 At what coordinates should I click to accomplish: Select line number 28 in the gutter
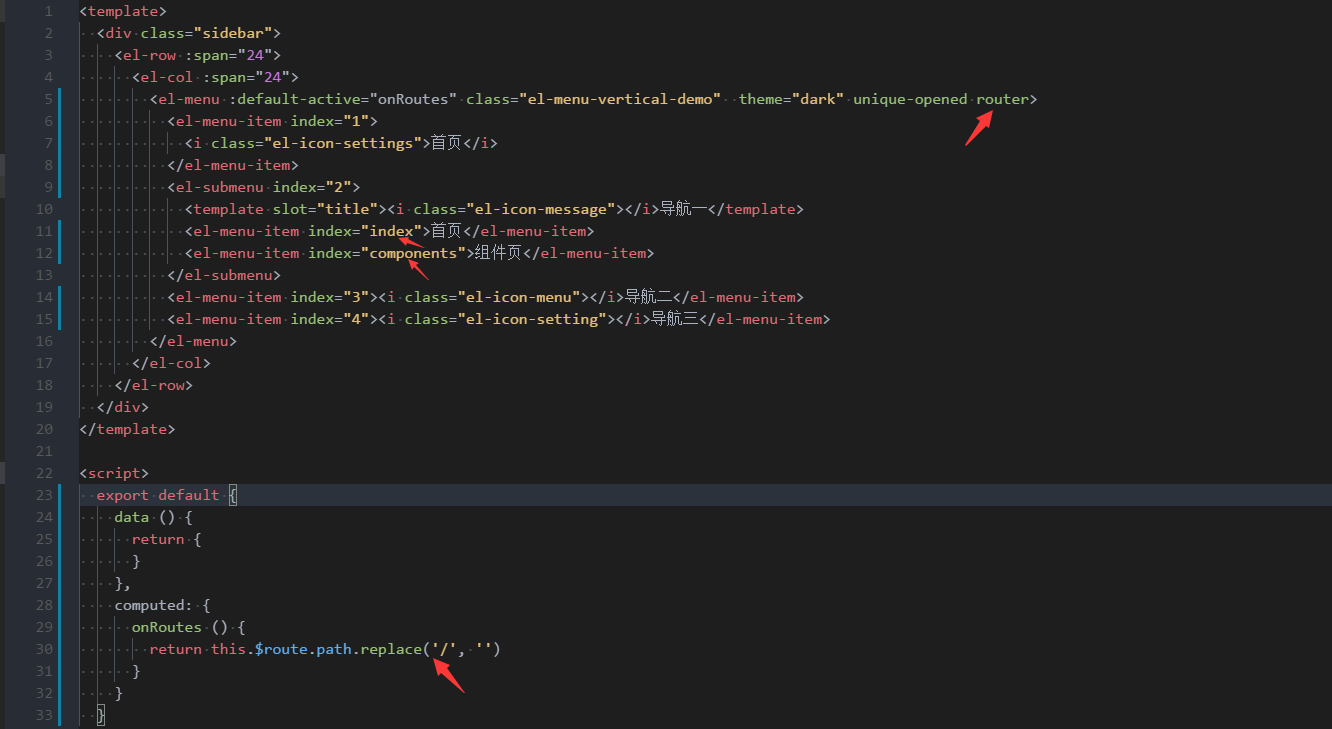[x=44, y=605]
